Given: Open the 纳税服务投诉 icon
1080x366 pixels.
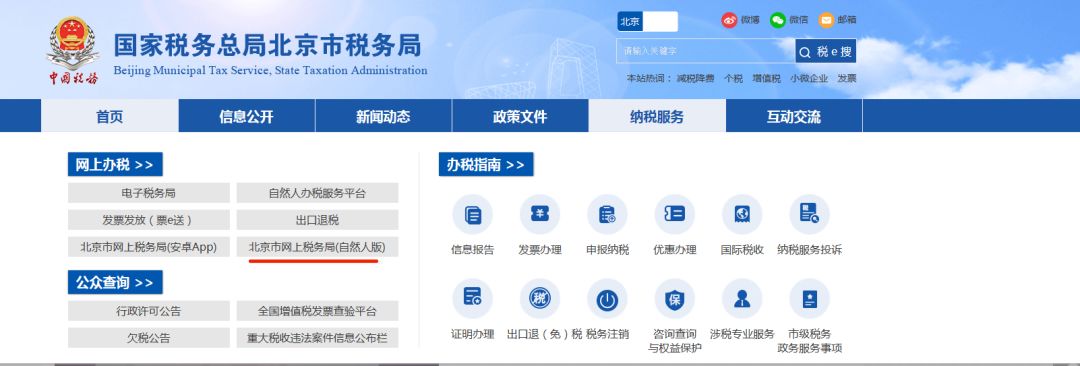Looking at the screenshot, I should (x=809, y=214).
